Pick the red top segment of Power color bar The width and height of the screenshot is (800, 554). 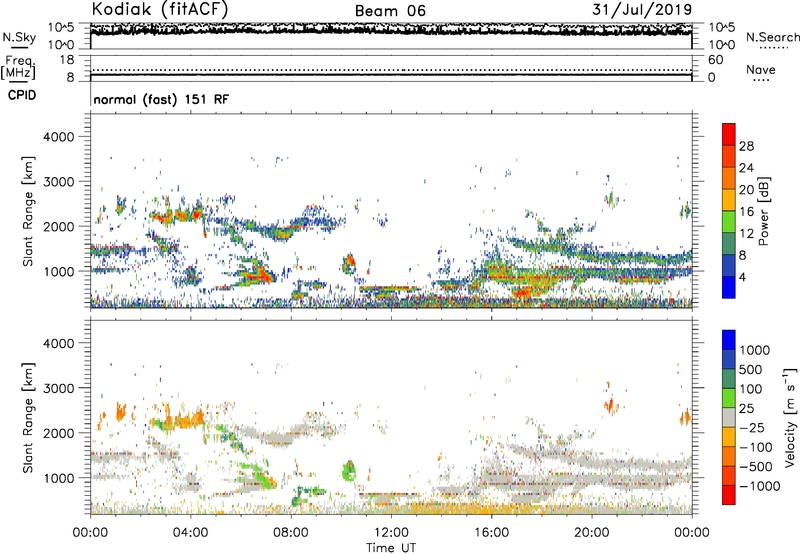point(729,134)
